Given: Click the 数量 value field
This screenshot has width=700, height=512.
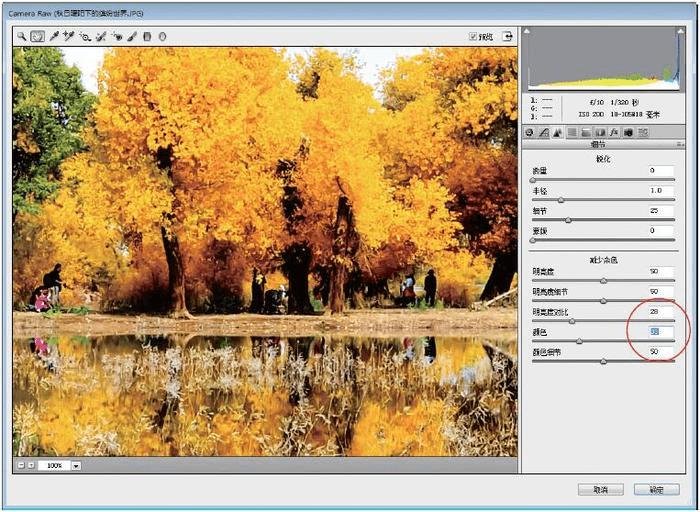Looking at the screenshot, I should 661,171.
